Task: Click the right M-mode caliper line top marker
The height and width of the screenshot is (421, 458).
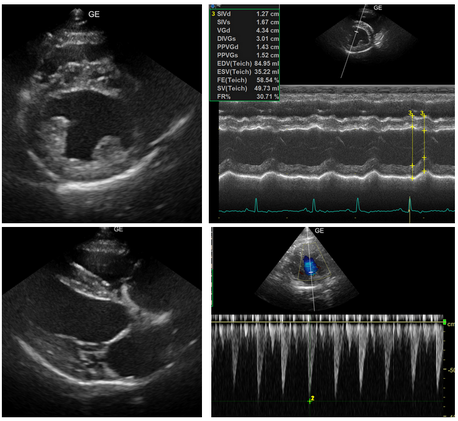Action: [x=423, y=115]
